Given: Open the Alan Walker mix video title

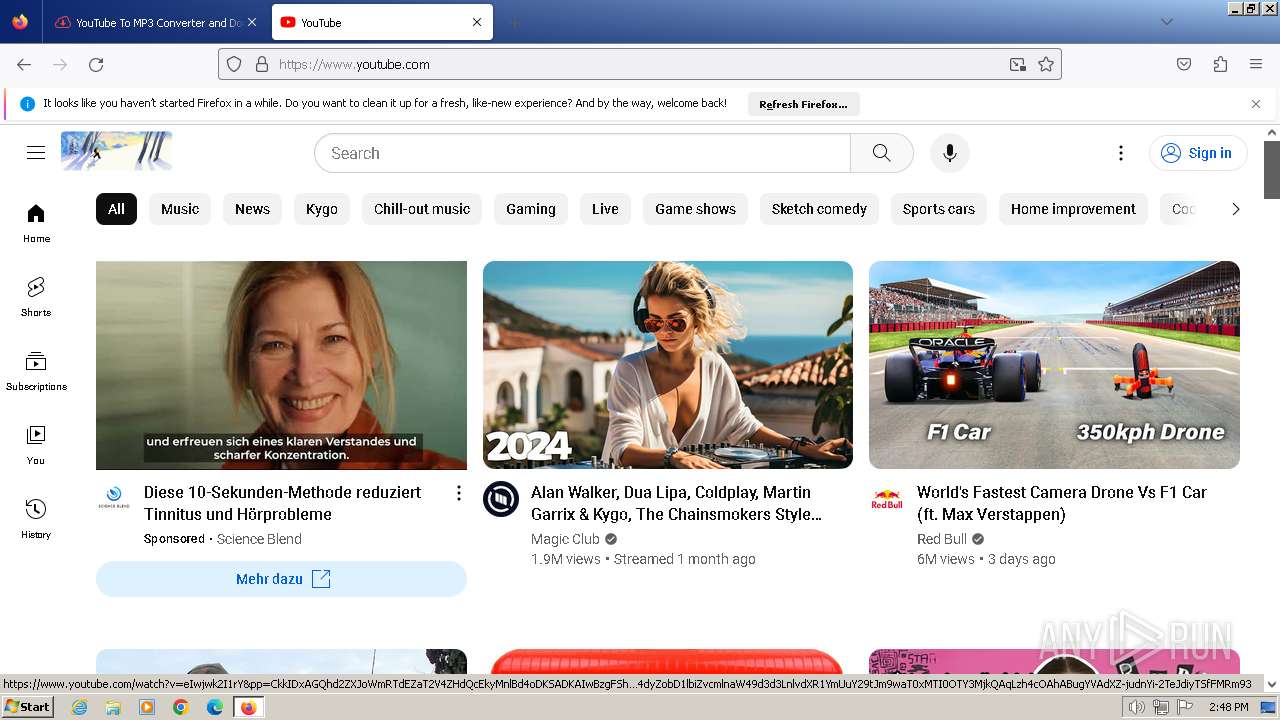Looking at the screenshot, I should (x=676, y=503).
